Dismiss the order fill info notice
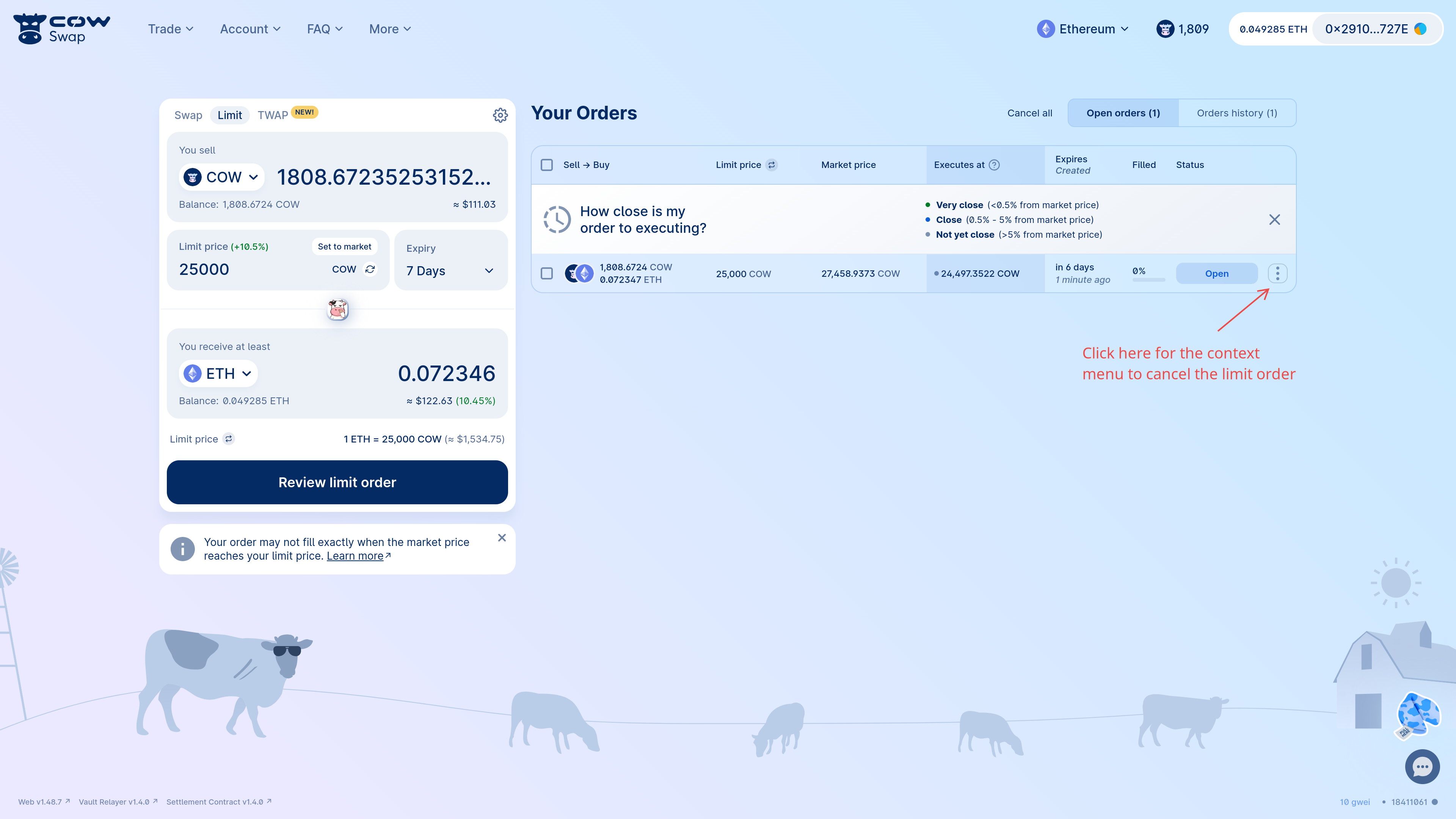 pos(501,538)
